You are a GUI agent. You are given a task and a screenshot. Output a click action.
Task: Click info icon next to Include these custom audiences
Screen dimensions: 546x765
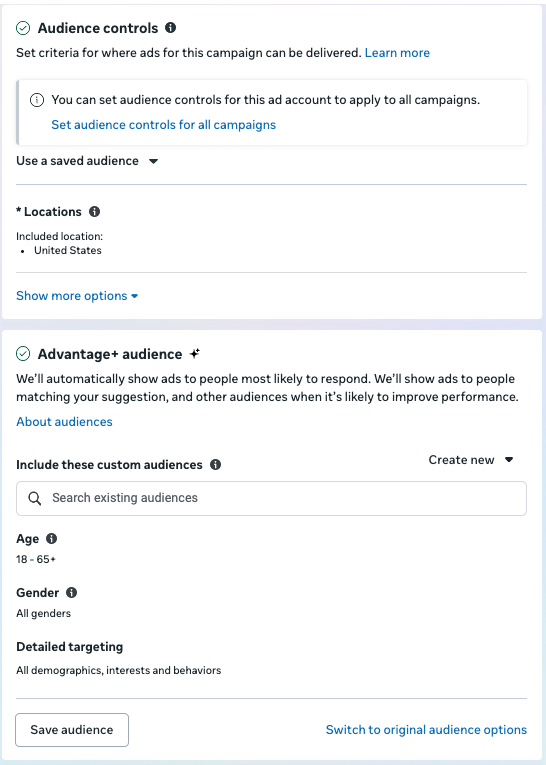pyautogui.click(x=215, y=464)
